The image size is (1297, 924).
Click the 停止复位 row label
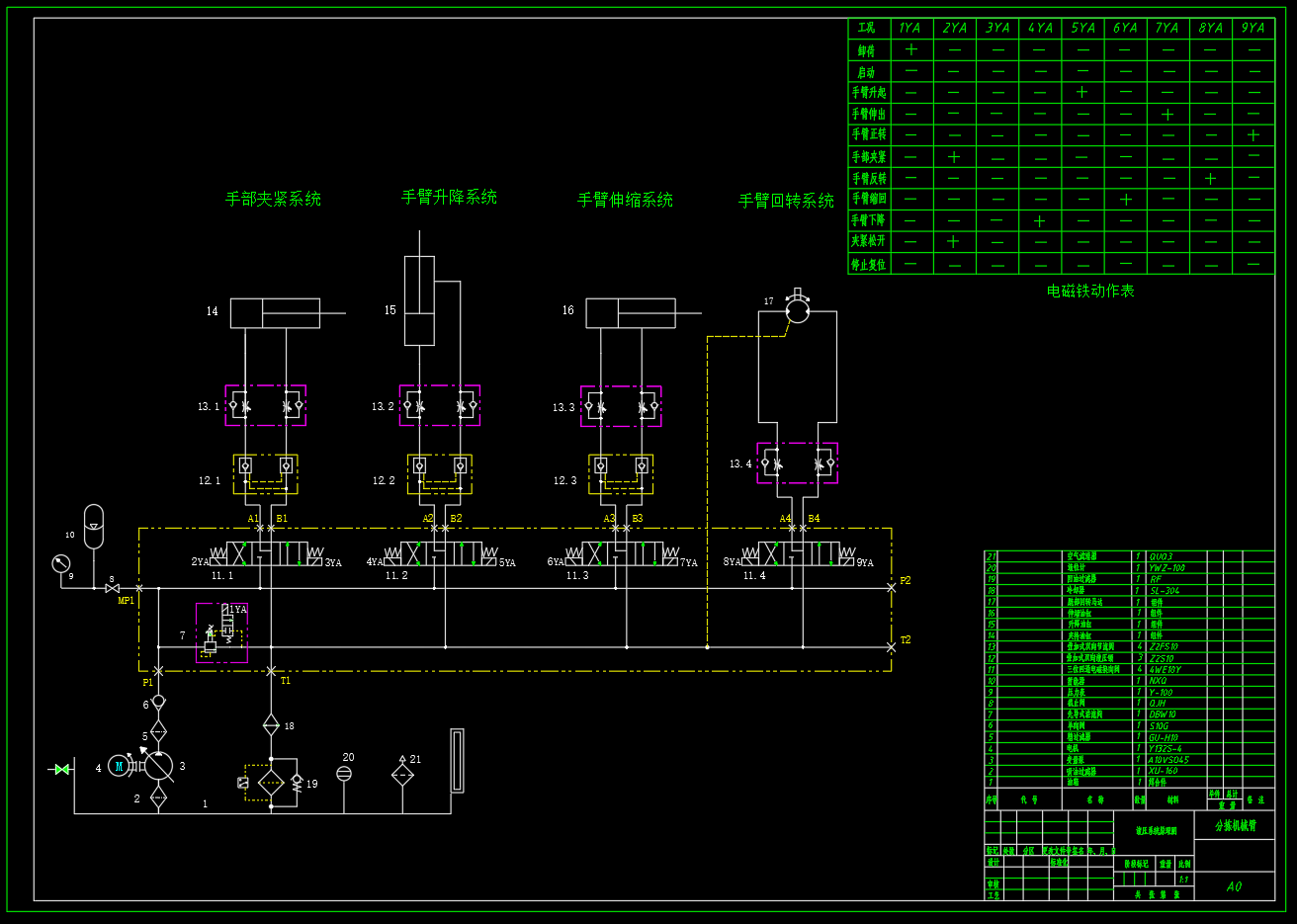[x=869, y=264]
